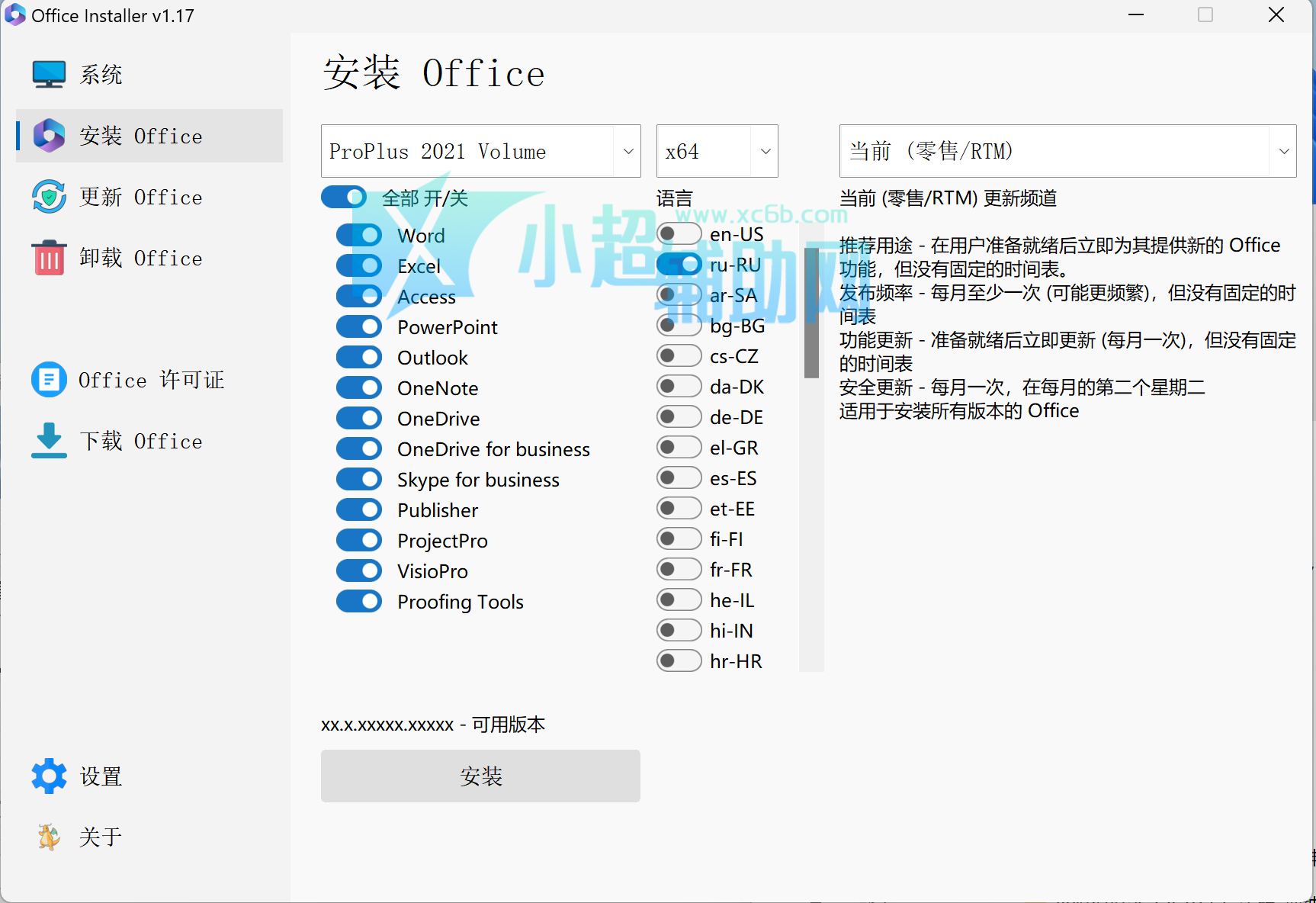
Task: Enable the fr-FR language toggle
Action: [679, 569]
